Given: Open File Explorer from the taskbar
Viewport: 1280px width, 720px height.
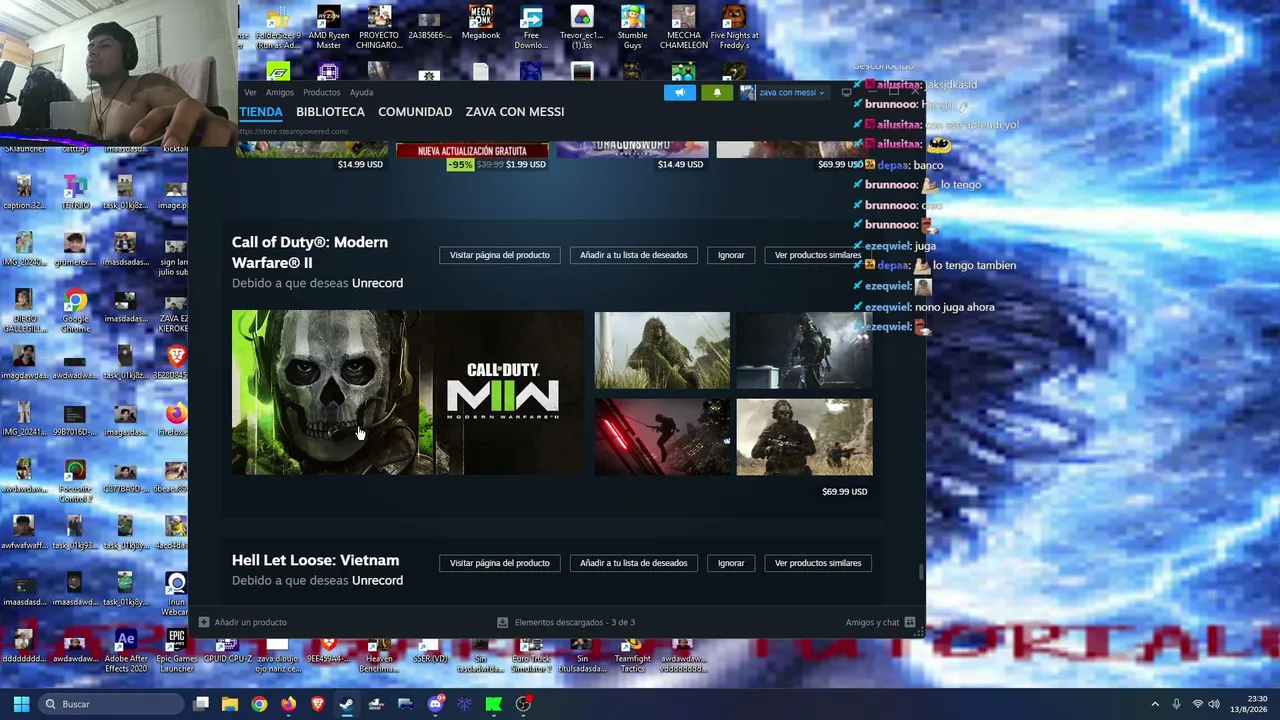Looking at the screenshot, I should click(230, 704).
